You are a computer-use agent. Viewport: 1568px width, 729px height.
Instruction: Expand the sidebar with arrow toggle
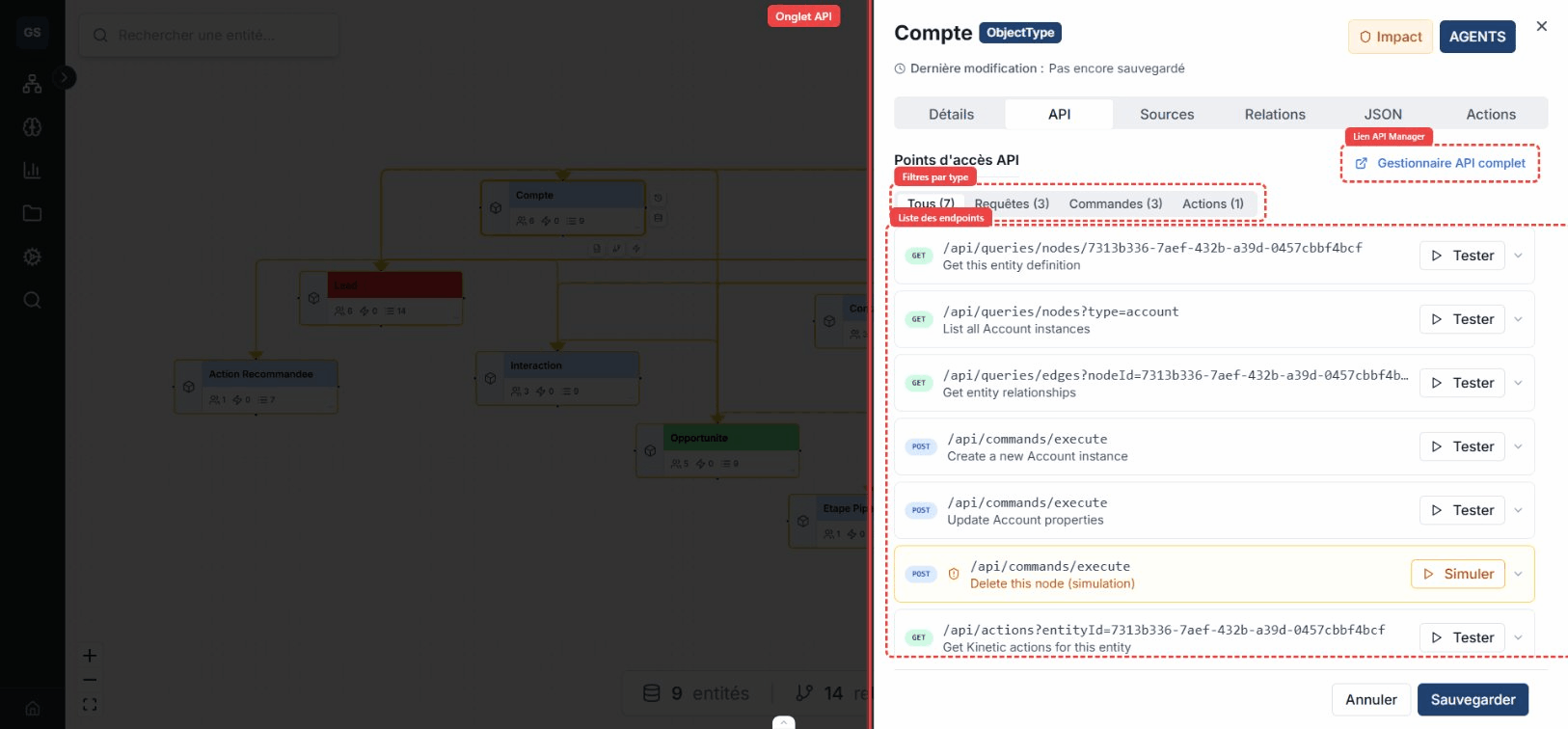(x=64, y=77)
